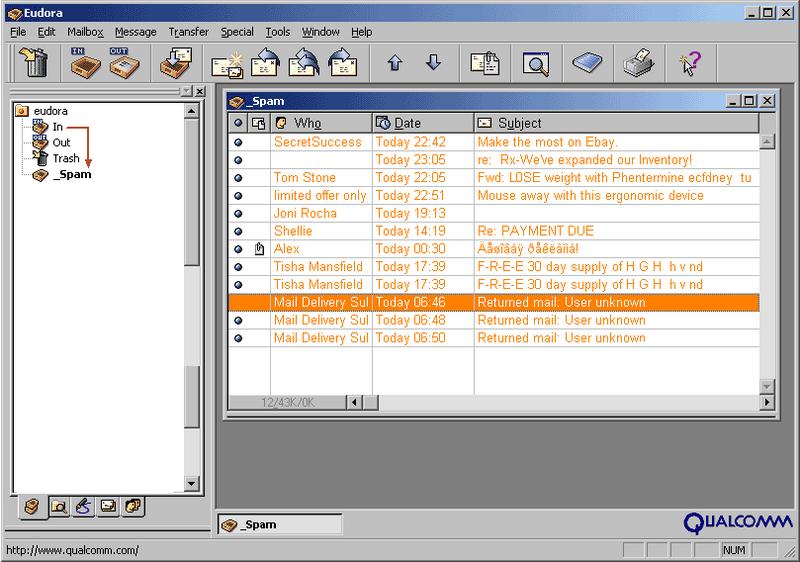Sort messages by the Date column header
This screenshot has height=562, width=800.
point(423,123)
